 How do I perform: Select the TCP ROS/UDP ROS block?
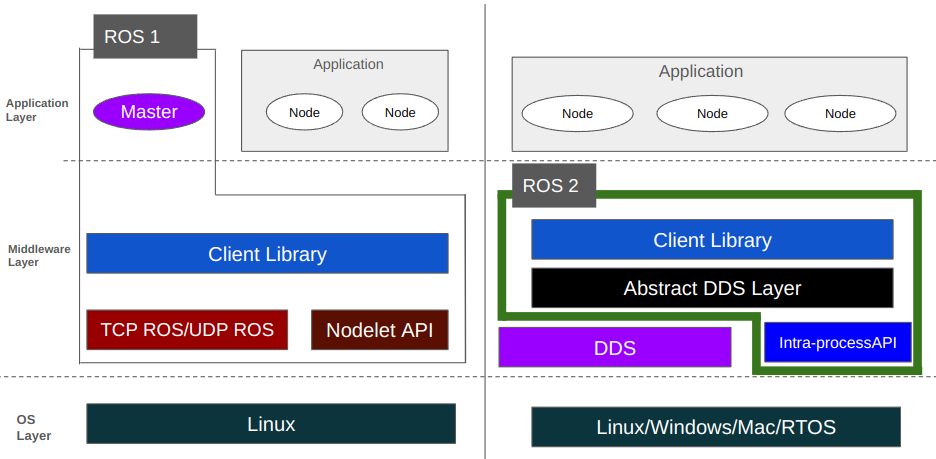coord(187,329)
